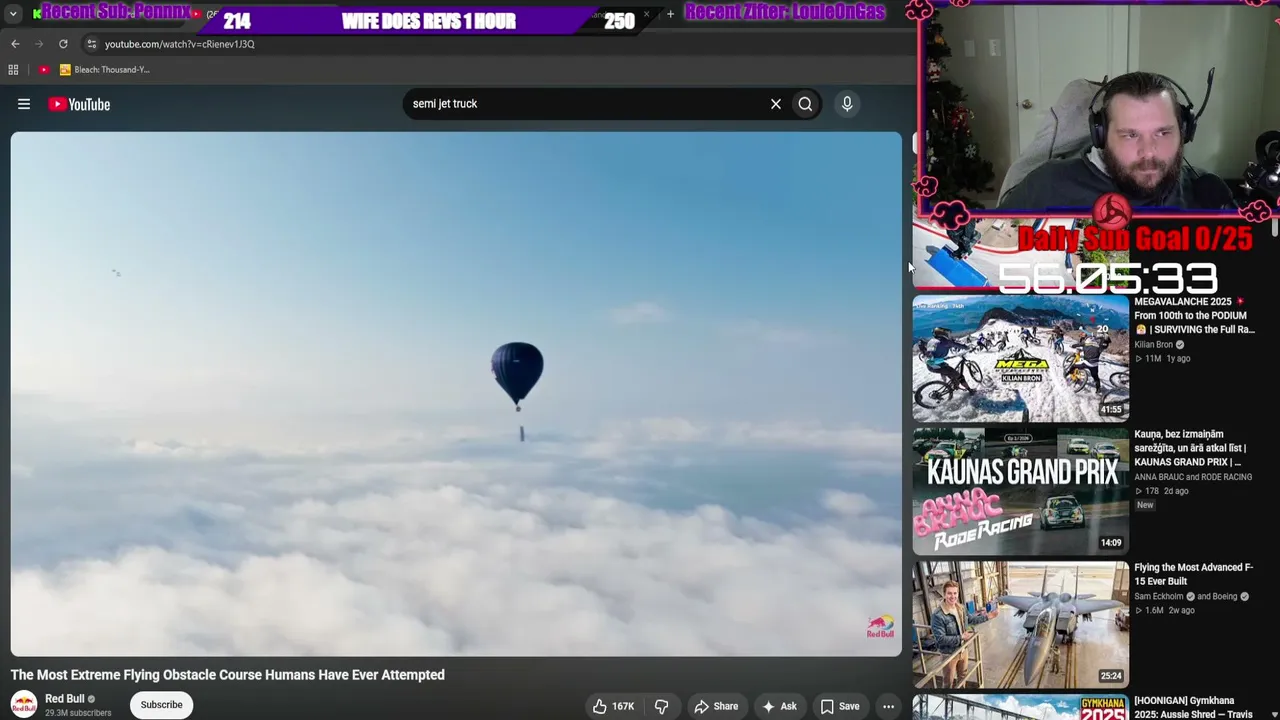The image size is (1280, 720).
Task: Start voice search with the microphone
Action: pos(847,104)
